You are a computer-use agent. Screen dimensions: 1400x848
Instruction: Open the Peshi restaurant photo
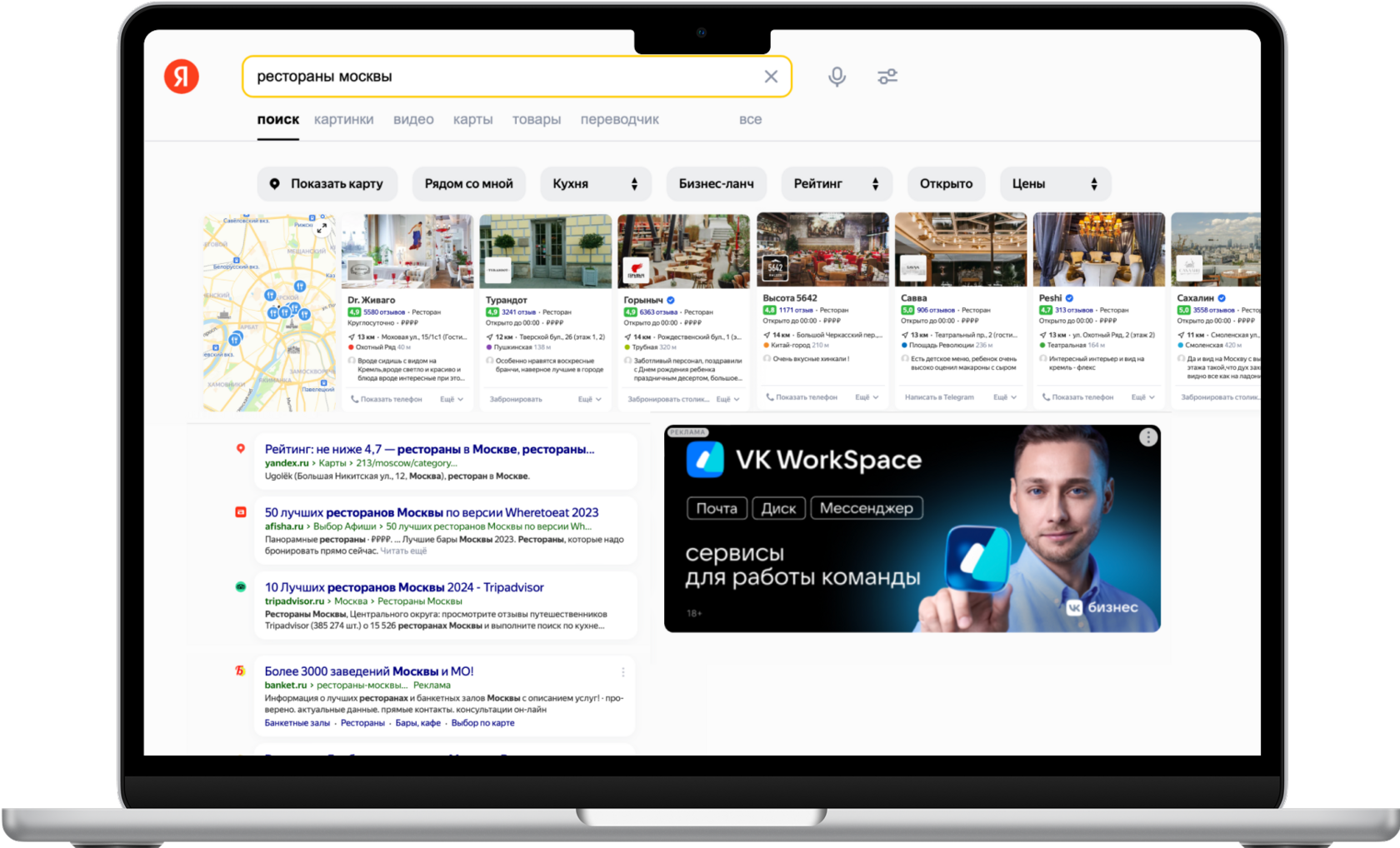coord(1099,249)
